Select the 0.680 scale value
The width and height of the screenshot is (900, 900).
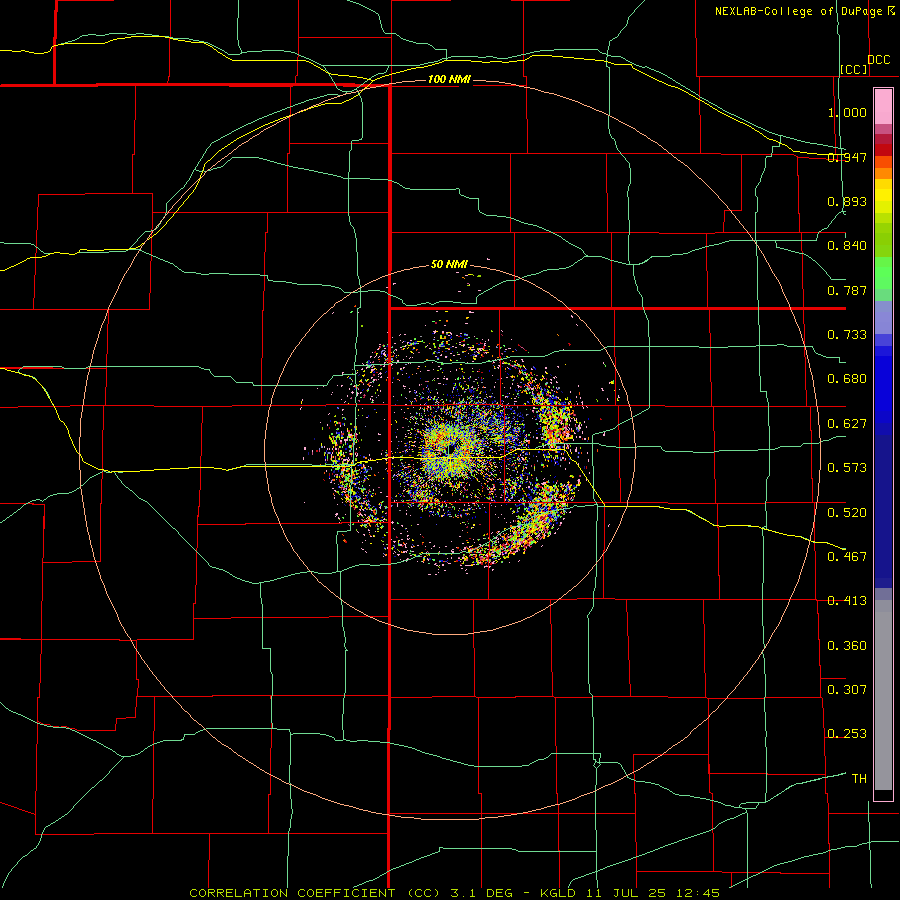[x=847, y=379]
